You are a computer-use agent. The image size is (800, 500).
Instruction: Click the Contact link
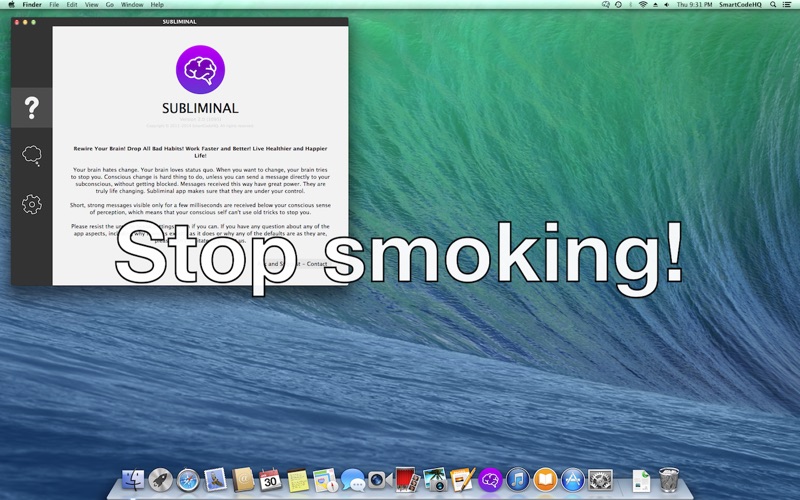tap(317, 264)
